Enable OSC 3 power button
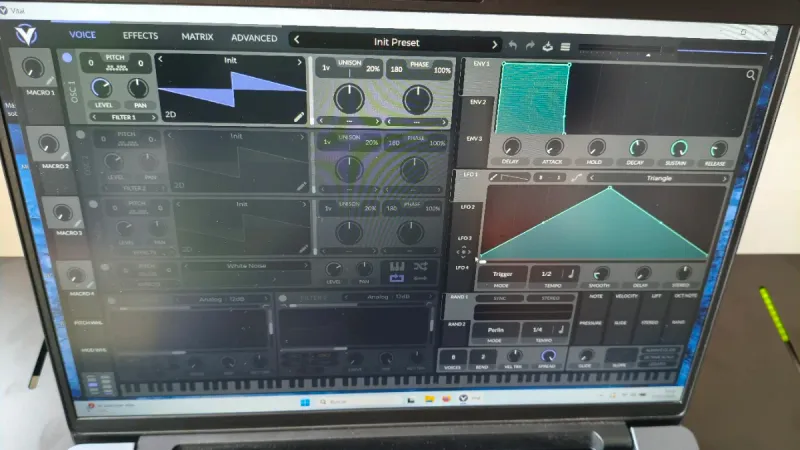This screenshot has width=800, height=450. point(93,204)
